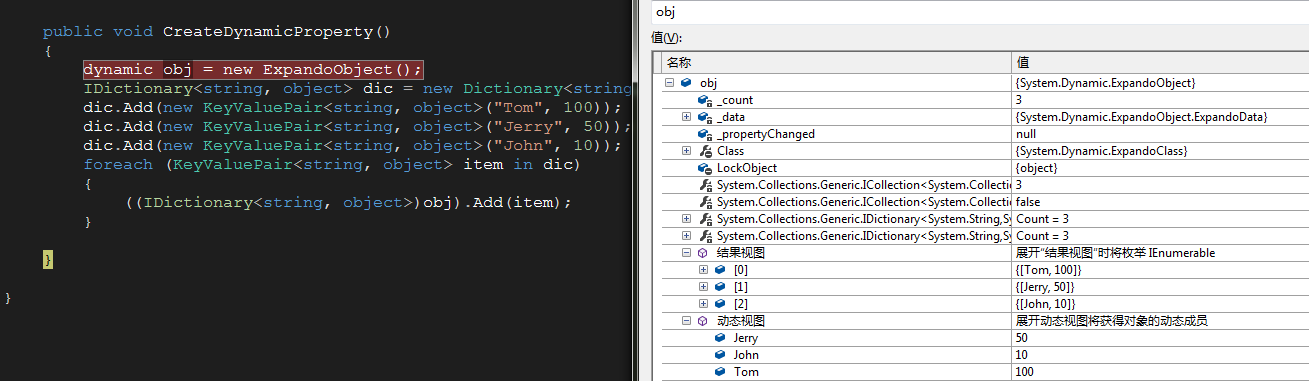Click the cube icon beside obj root row
1309x381 pixels.
click(685, 83)
